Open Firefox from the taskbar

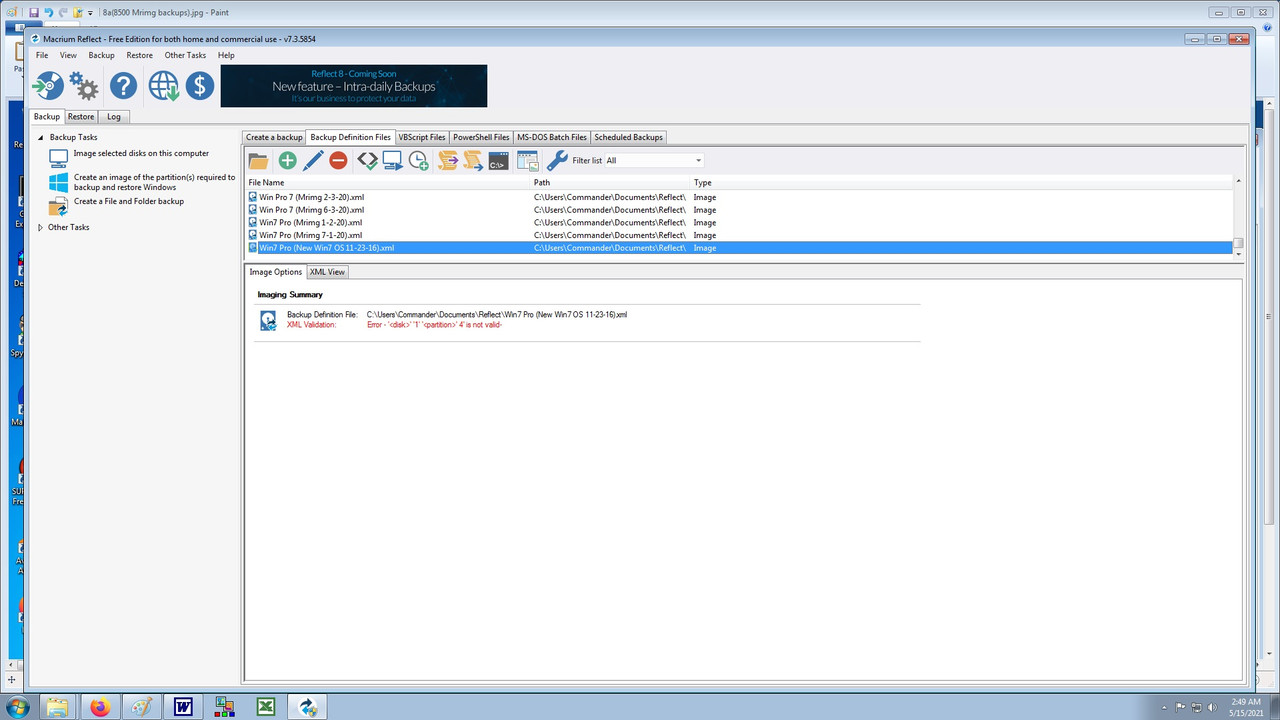coord(100,707)
